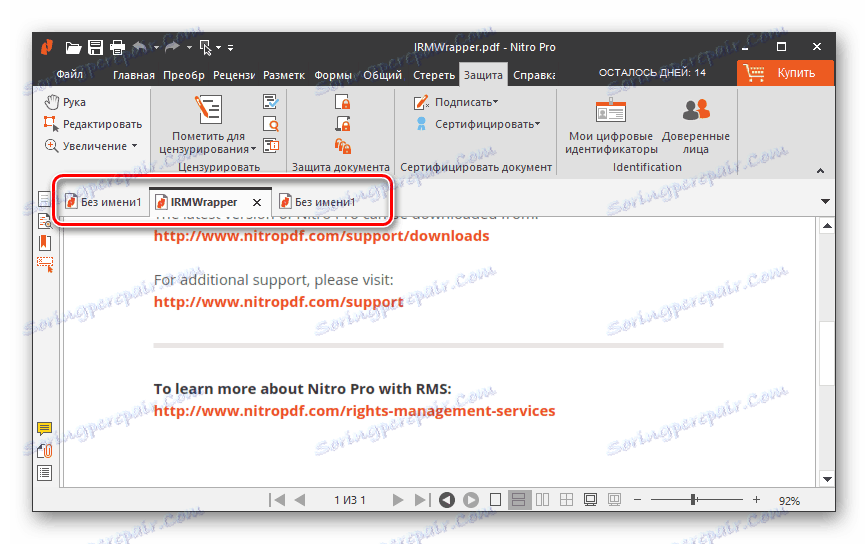This screenshot has width=868, height=544.
Task: Print the document using the printer icon
Action: (117, 48)
